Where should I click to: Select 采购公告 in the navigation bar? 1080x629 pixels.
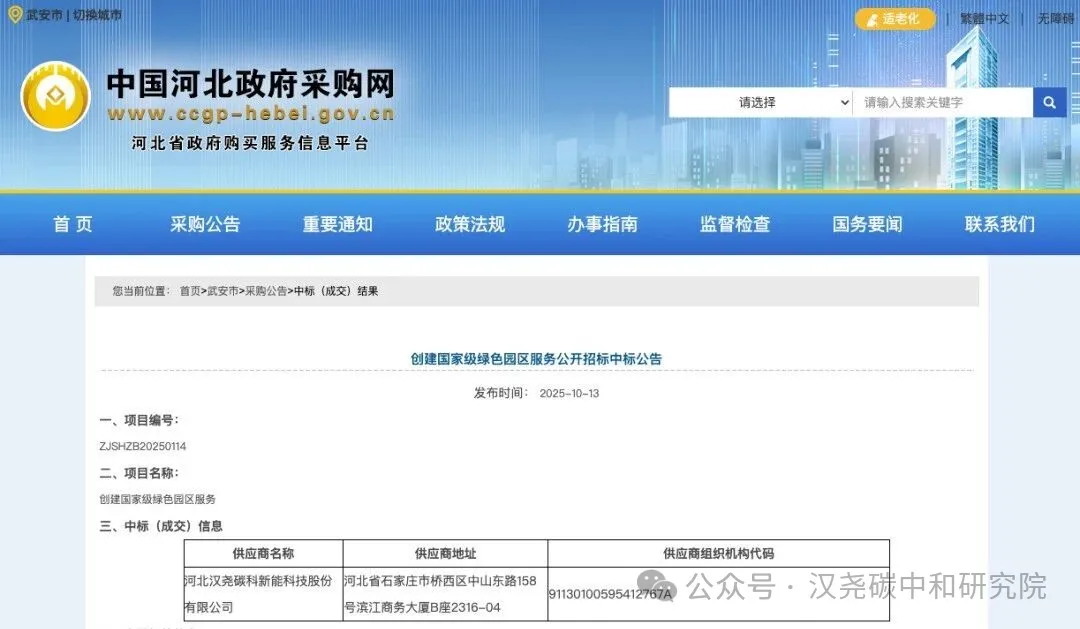coord(206,224)
